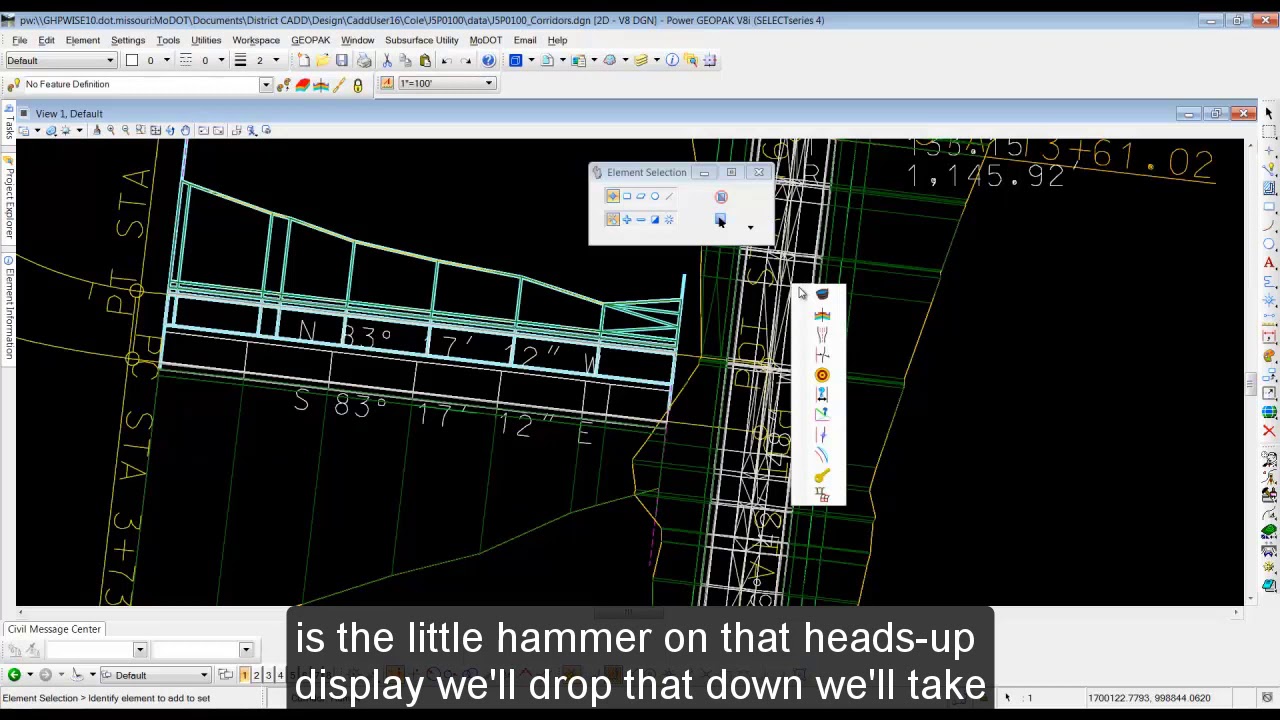Click the top bowl-shaped heads-up icon
1280x720 pixels.
point(822,294)
